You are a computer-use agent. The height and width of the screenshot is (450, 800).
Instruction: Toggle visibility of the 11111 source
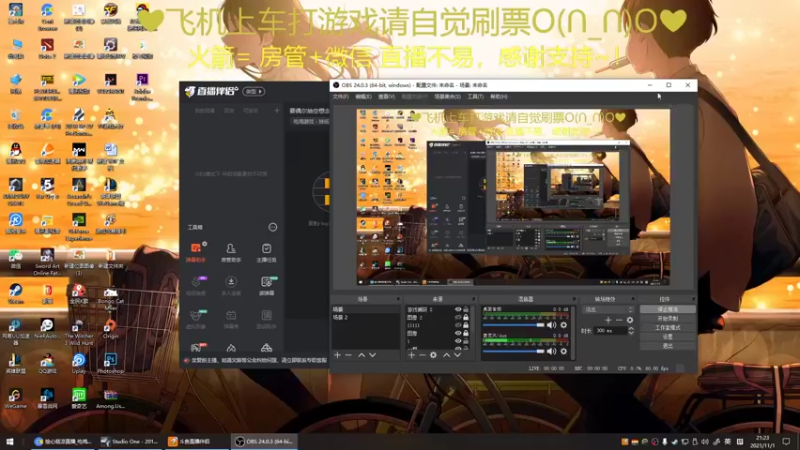(x=458, y=325)
